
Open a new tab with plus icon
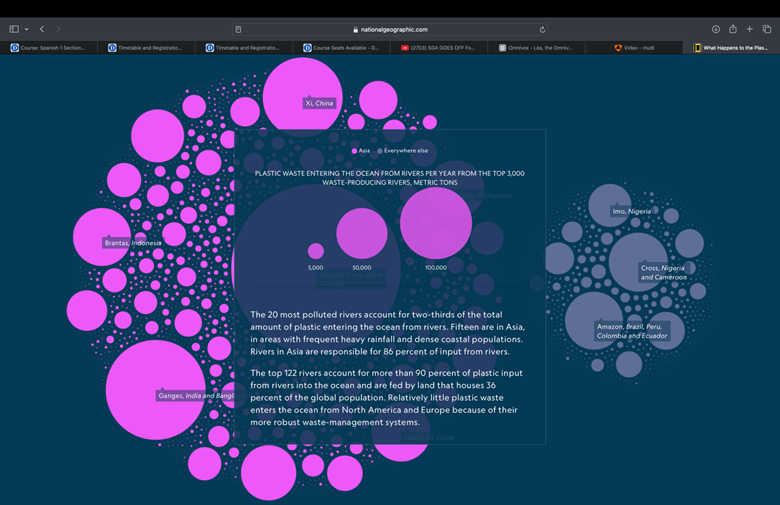coord(749,29)
